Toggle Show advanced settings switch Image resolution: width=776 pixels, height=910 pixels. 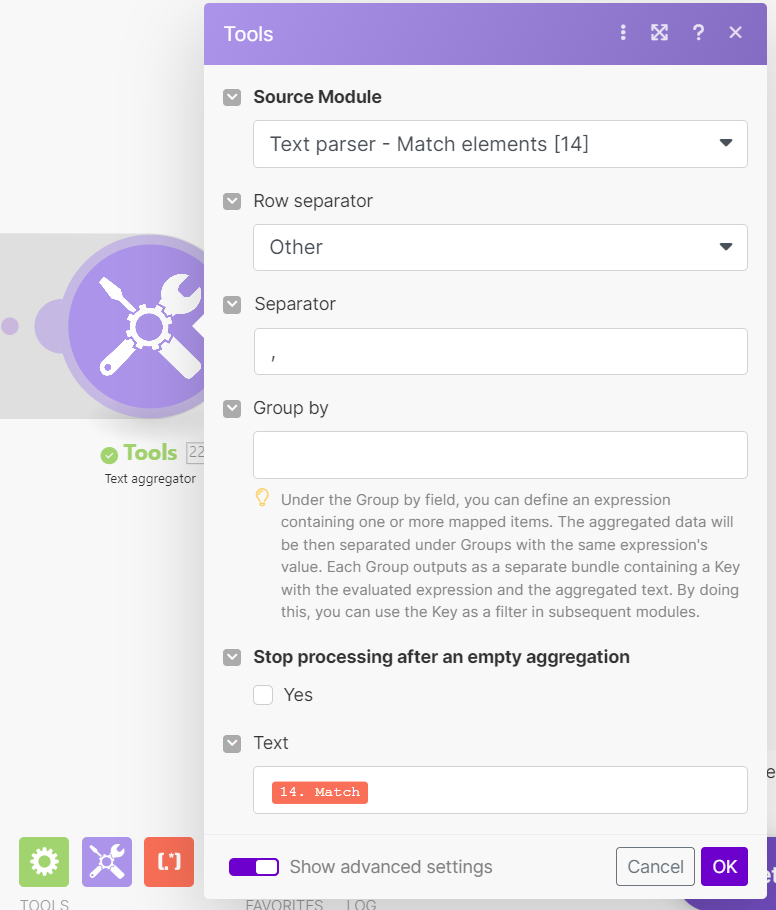click(x=254, y=867)
